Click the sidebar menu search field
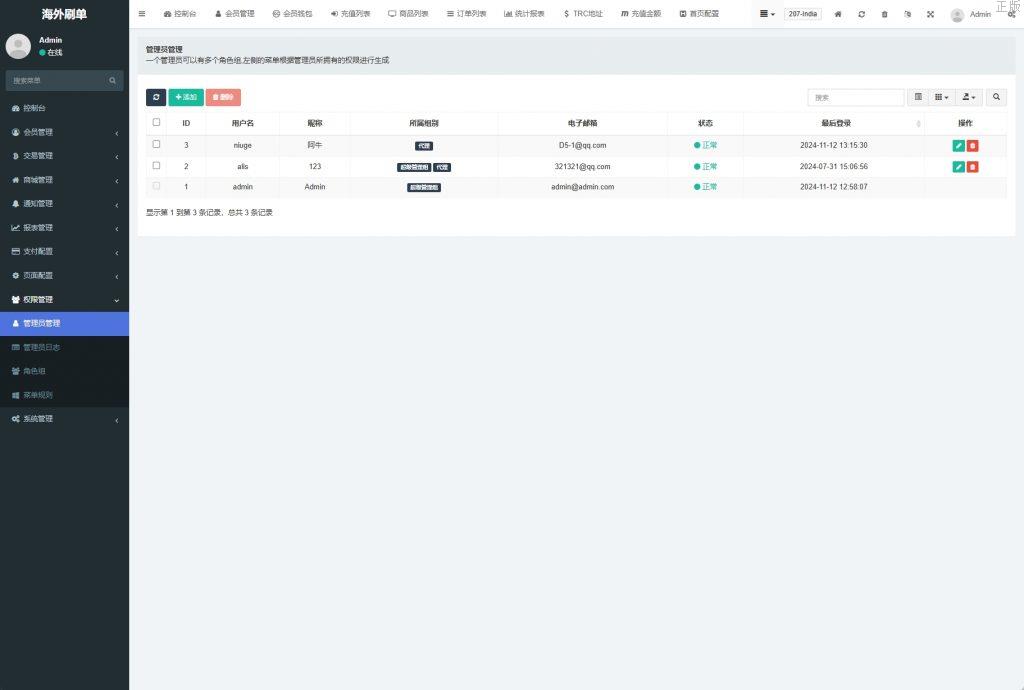This screenshot has width=1024, height=690. pos(57,80)
